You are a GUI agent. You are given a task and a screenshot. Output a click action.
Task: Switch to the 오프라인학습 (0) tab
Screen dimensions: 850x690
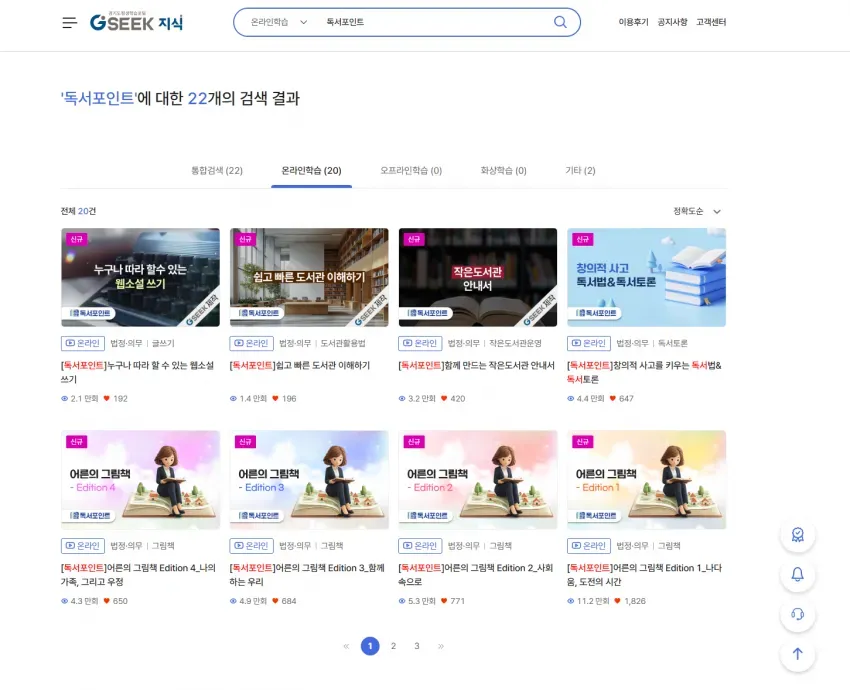(x=411, y=171)
